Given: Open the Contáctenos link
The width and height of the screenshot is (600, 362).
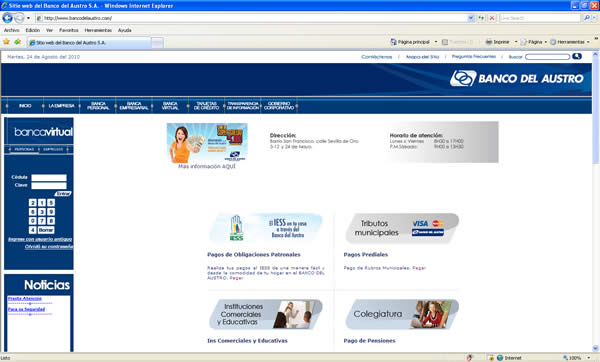Looking at the screenshot, I should click(x=377, y=57).
